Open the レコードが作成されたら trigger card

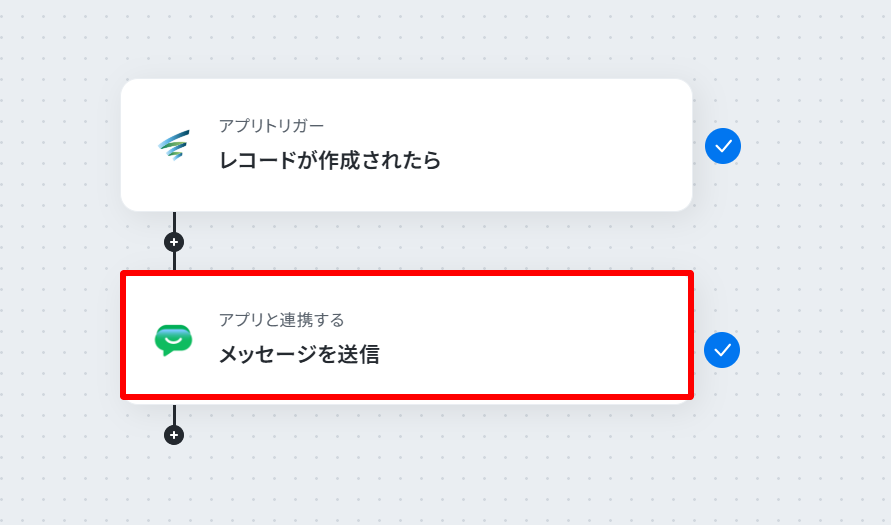(406, 145)
